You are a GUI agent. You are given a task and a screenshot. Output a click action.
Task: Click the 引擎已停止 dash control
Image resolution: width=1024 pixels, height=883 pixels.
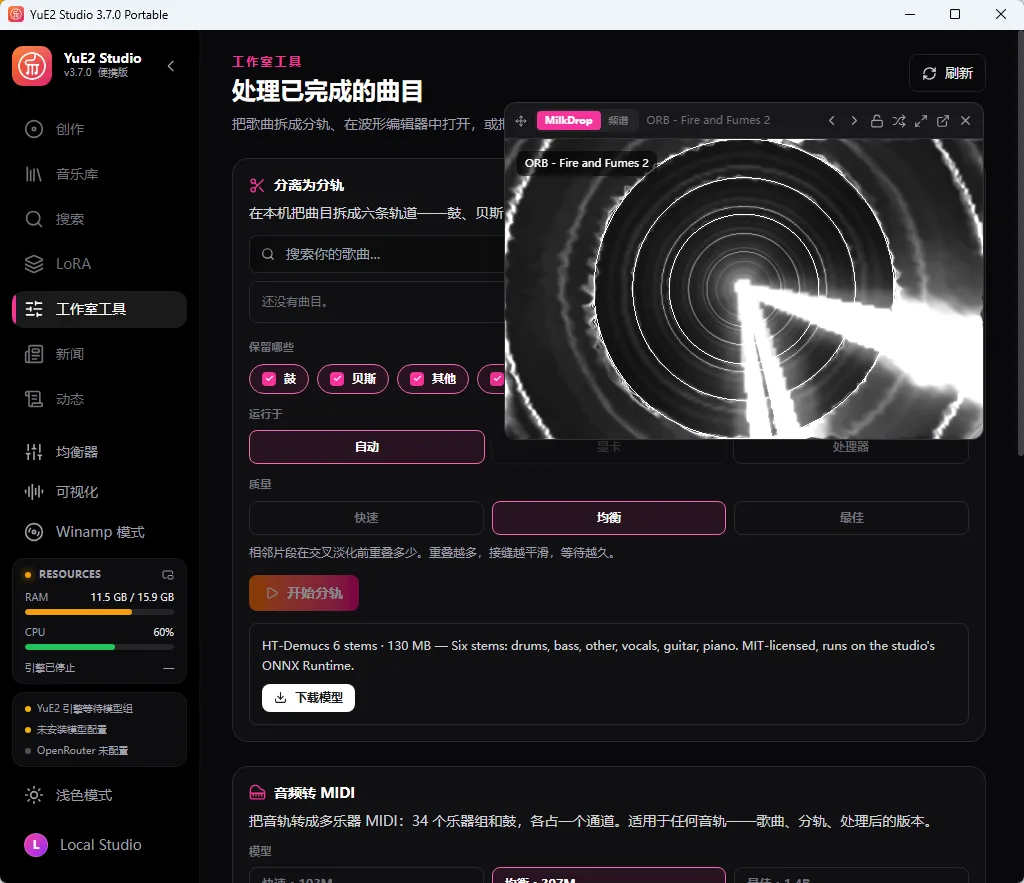click(x=168, y=668)
